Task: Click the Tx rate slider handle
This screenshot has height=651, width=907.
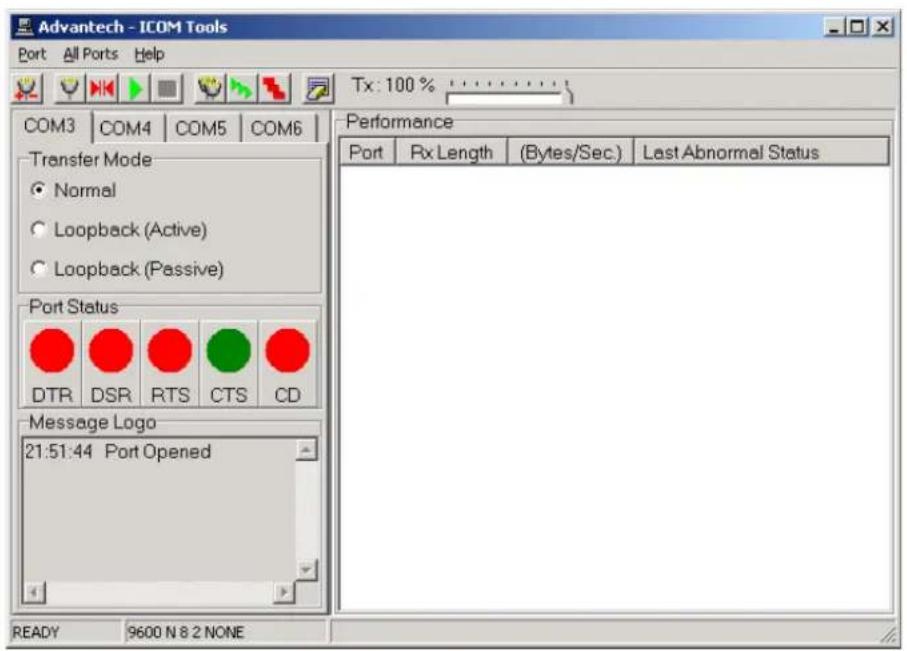Action: click(x=569, y=93)
